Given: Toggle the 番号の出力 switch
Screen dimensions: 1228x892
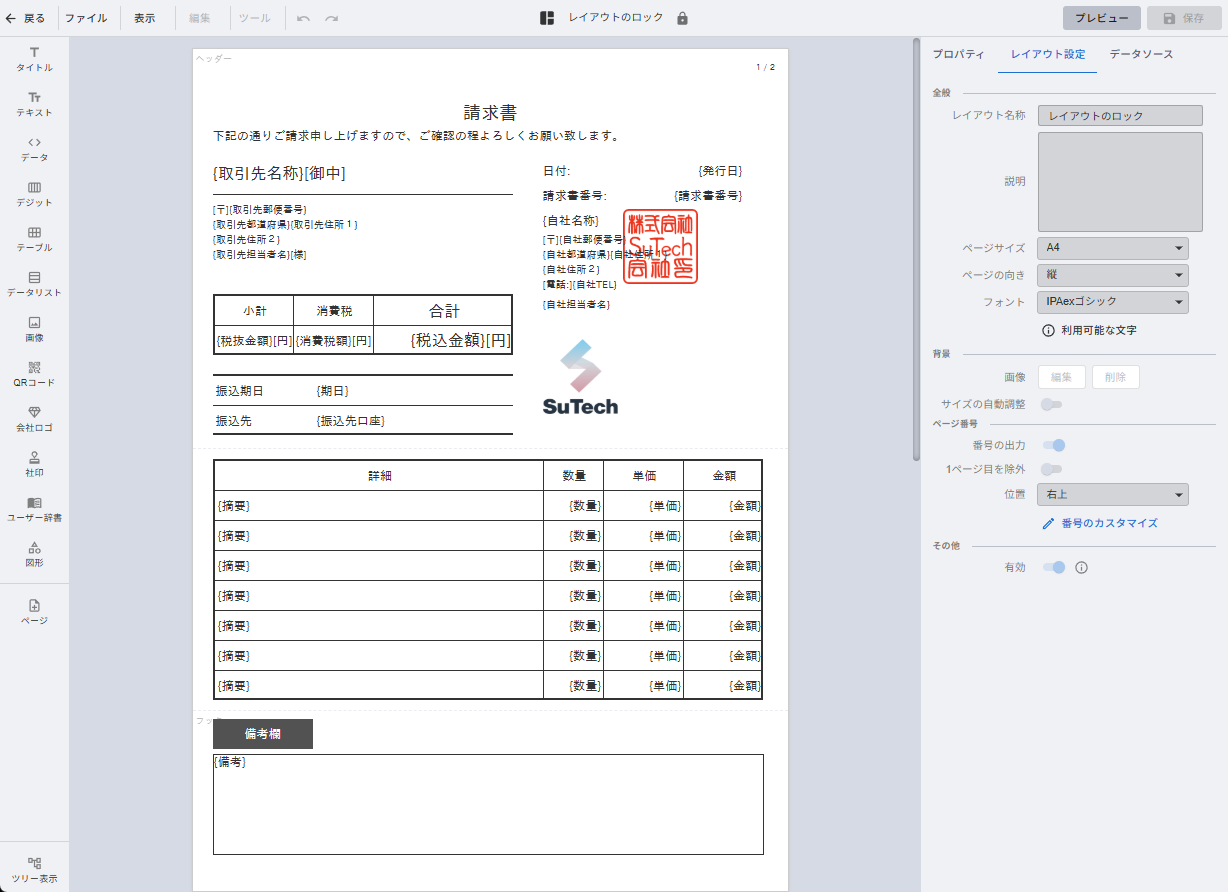Looking at the screenshot, I should click(1052, 445).
